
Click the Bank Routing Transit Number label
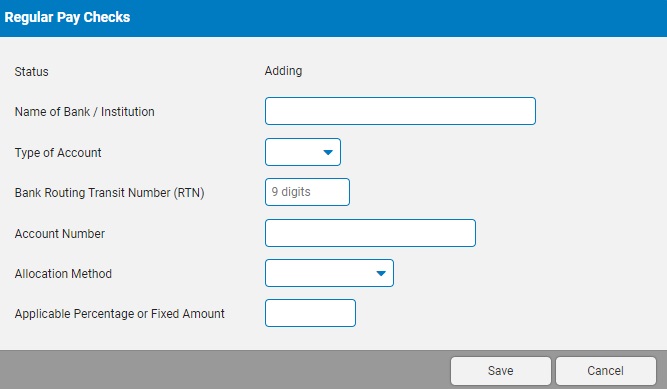tap(109, 193)
